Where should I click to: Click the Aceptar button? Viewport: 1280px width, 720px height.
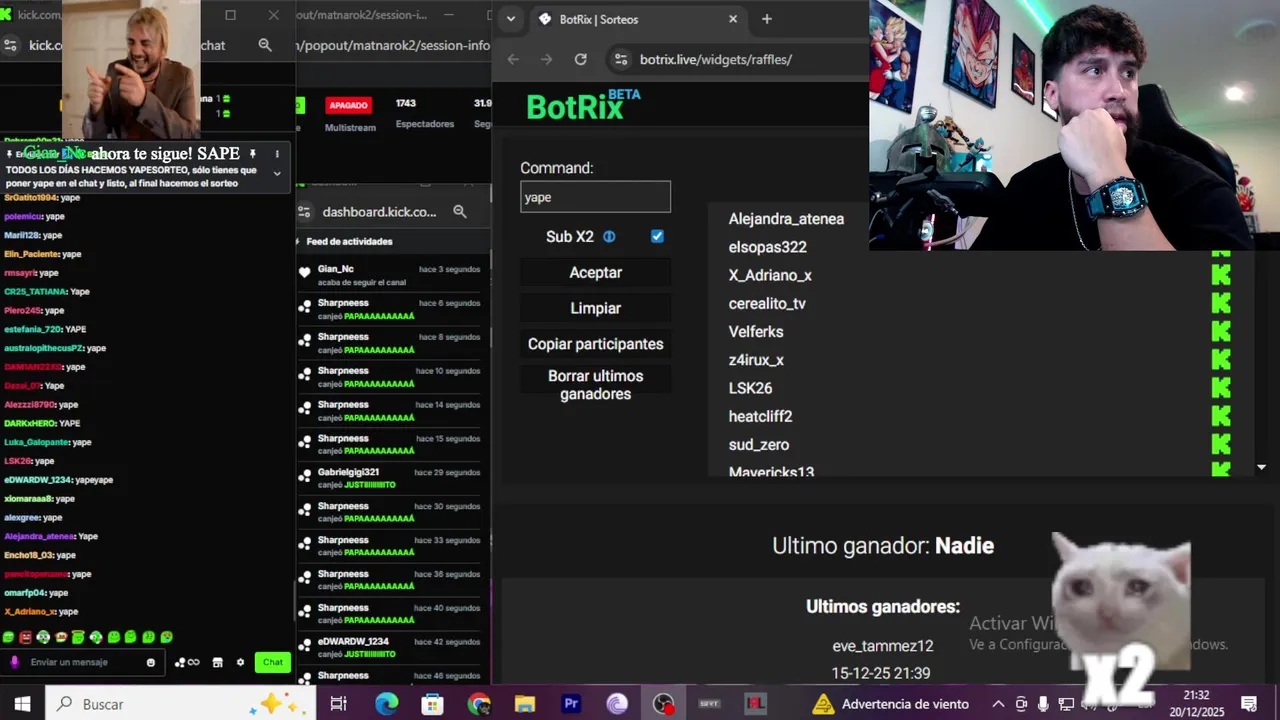(595, 272)
